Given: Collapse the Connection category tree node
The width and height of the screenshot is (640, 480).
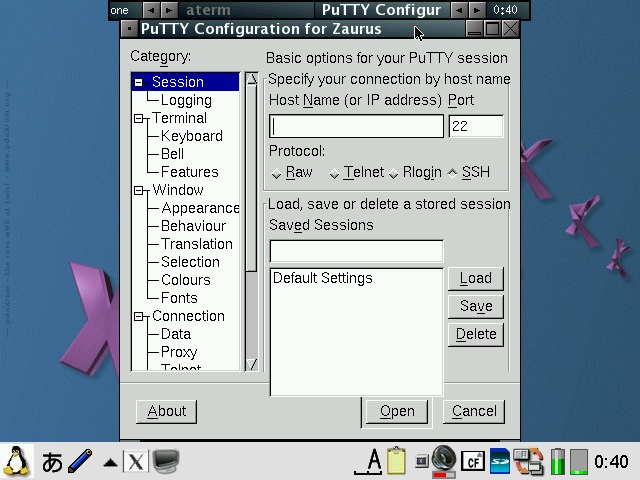Looking at the screenshot, I should [x=139, y=317].
